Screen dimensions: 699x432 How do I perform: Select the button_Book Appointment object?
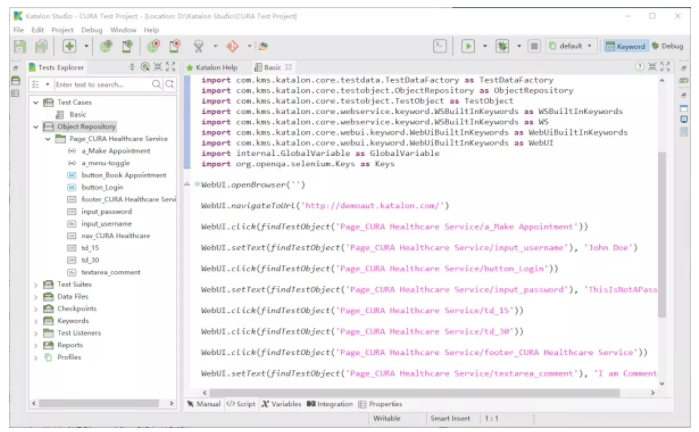coord(124,175)
